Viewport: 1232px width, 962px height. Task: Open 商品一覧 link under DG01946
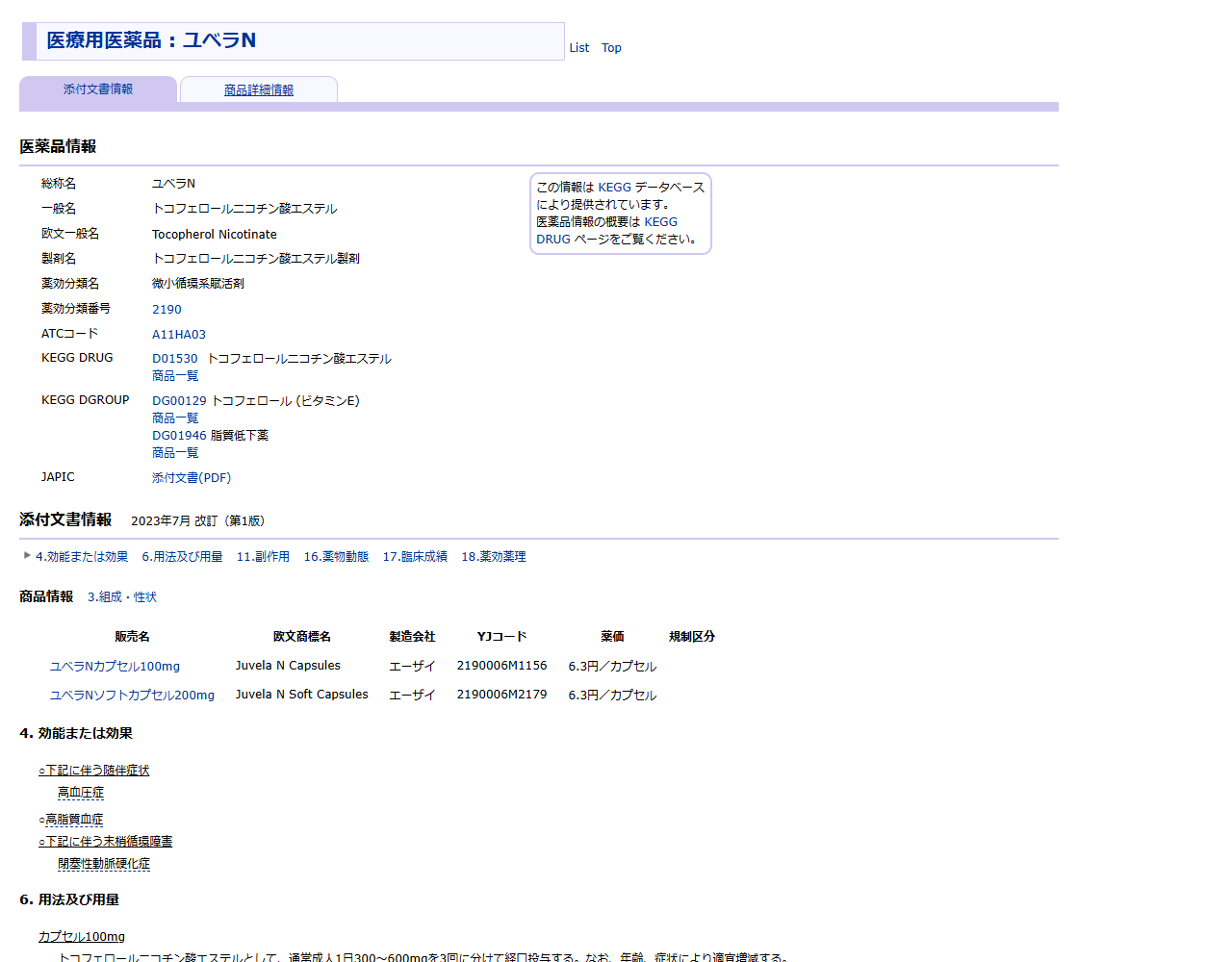pyautogui.click(x=175, y=453)
